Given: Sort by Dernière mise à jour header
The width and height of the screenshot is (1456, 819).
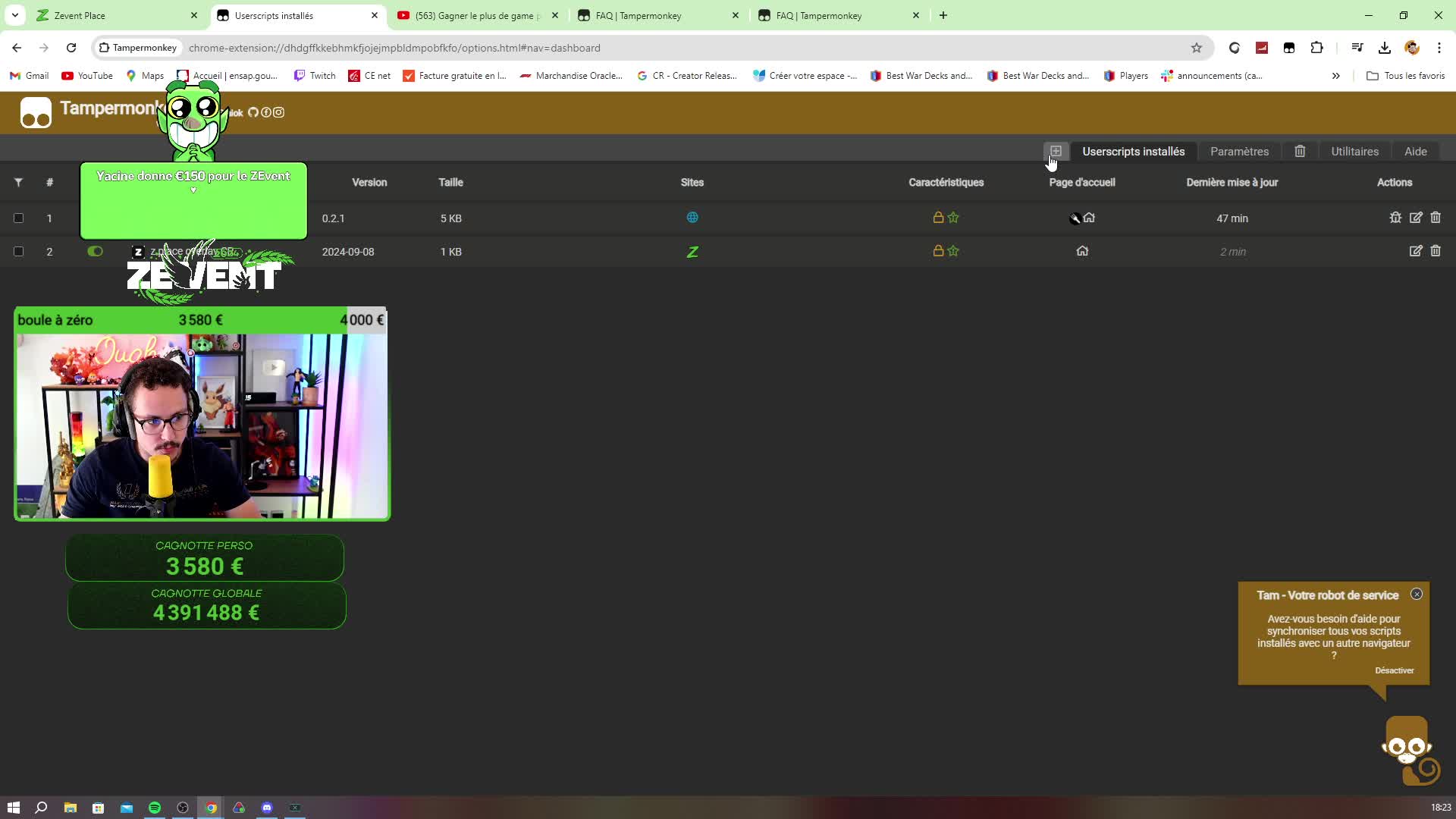Looking at the screenshot, I should pos(1232,182).
